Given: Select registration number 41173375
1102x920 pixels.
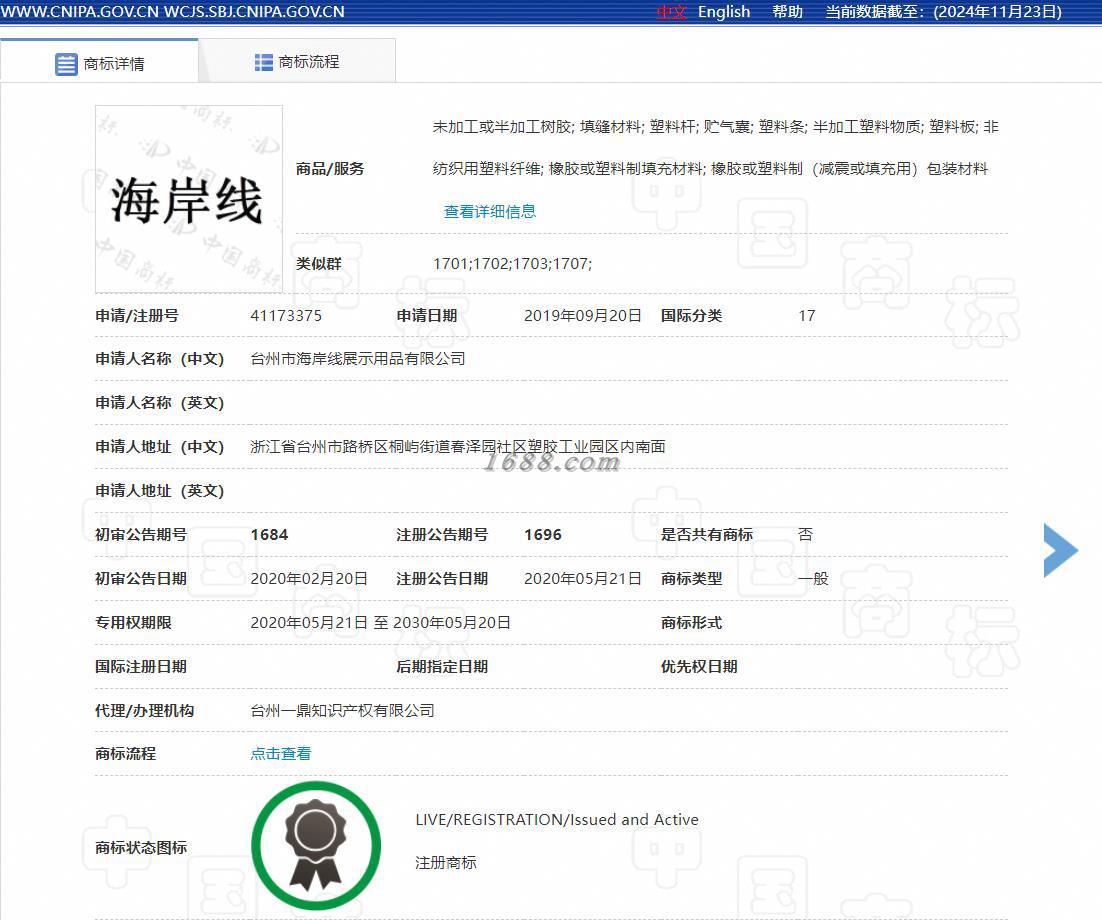Looking at the screenshot, I should (286, 316).
